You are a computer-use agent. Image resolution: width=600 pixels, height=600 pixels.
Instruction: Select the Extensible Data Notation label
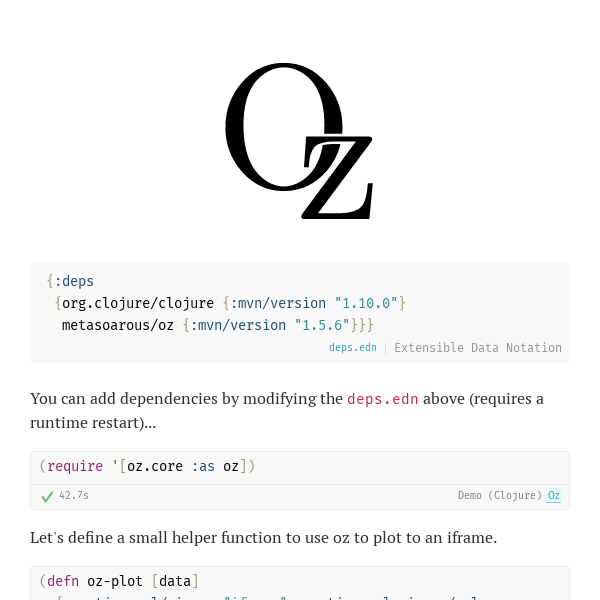(x=478, y=347)
